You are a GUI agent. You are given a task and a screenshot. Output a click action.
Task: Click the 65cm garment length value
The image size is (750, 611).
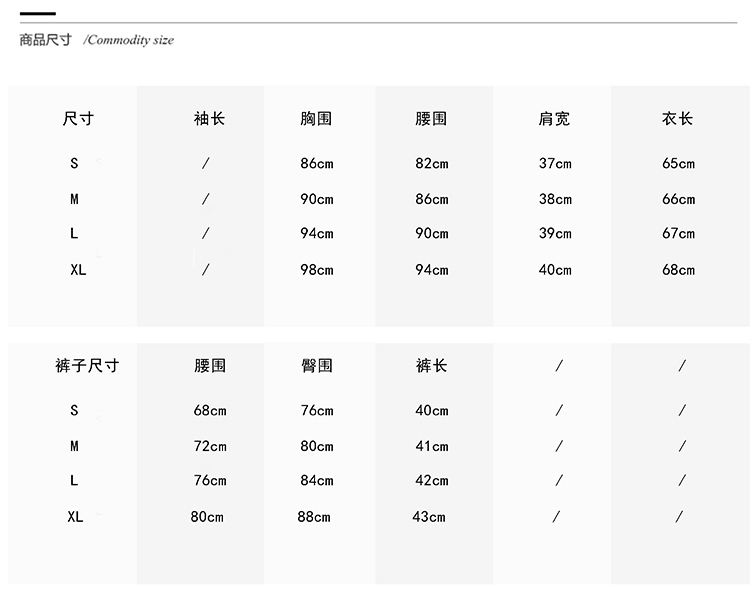(x=678, y=164)
